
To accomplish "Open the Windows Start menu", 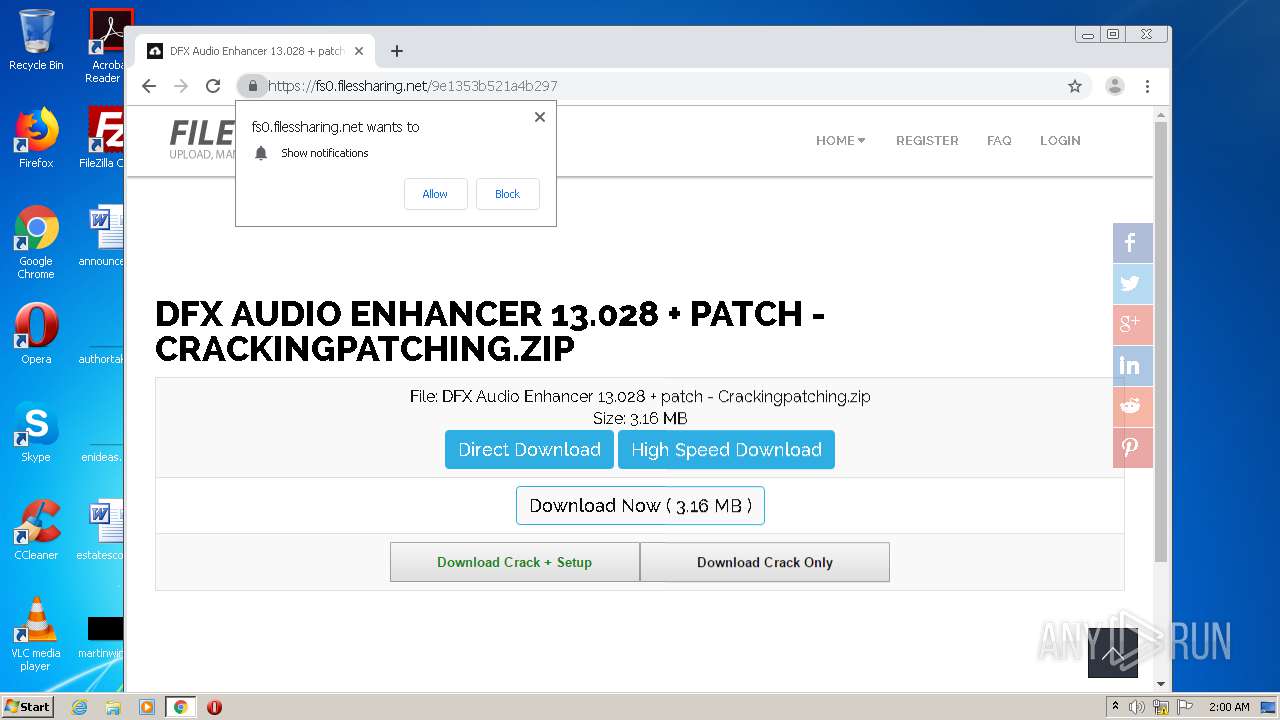I will (x=27, y=707).
